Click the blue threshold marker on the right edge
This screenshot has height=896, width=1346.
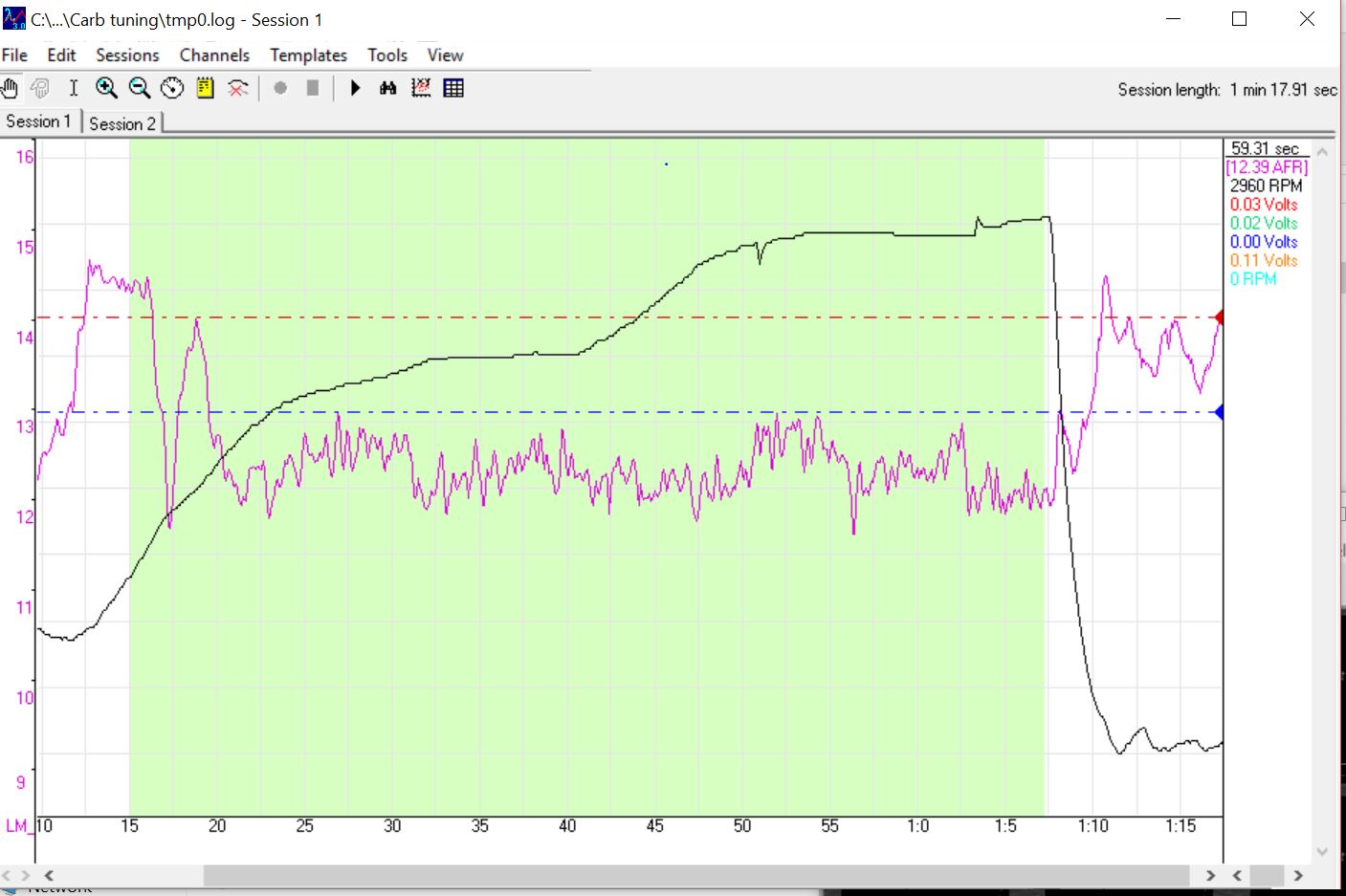[1219, 412]
